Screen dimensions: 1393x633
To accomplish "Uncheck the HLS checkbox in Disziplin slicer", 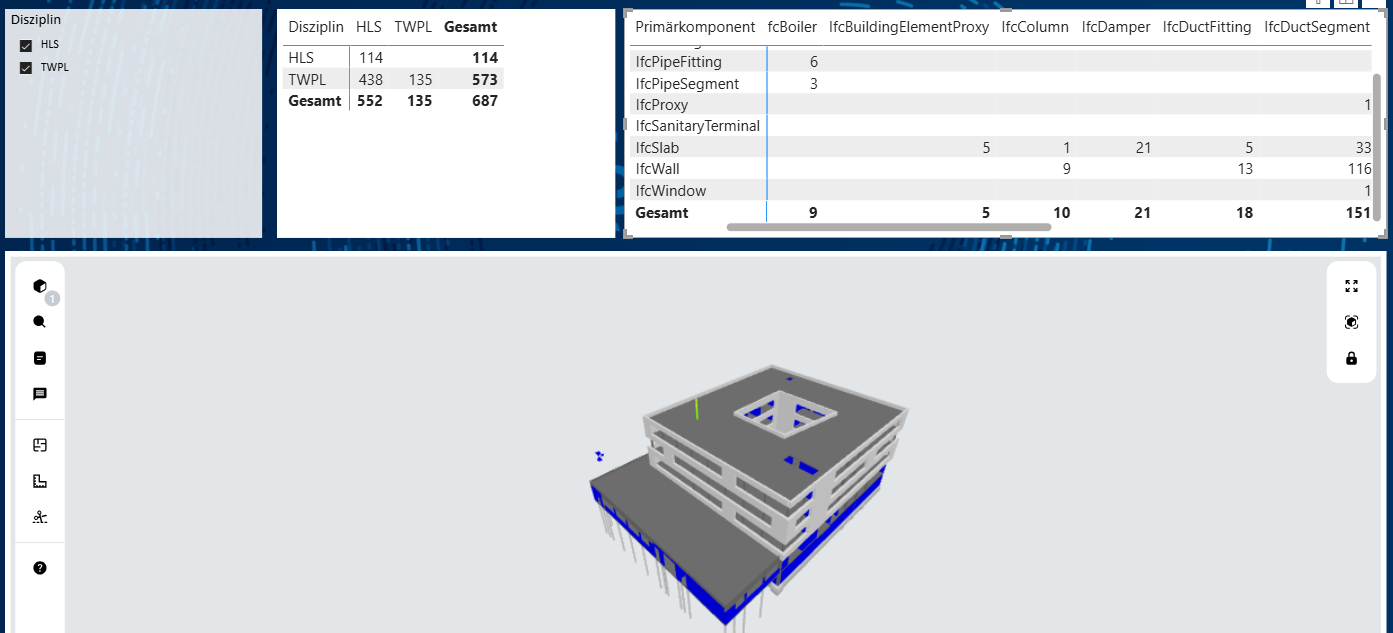I will 26,45.
